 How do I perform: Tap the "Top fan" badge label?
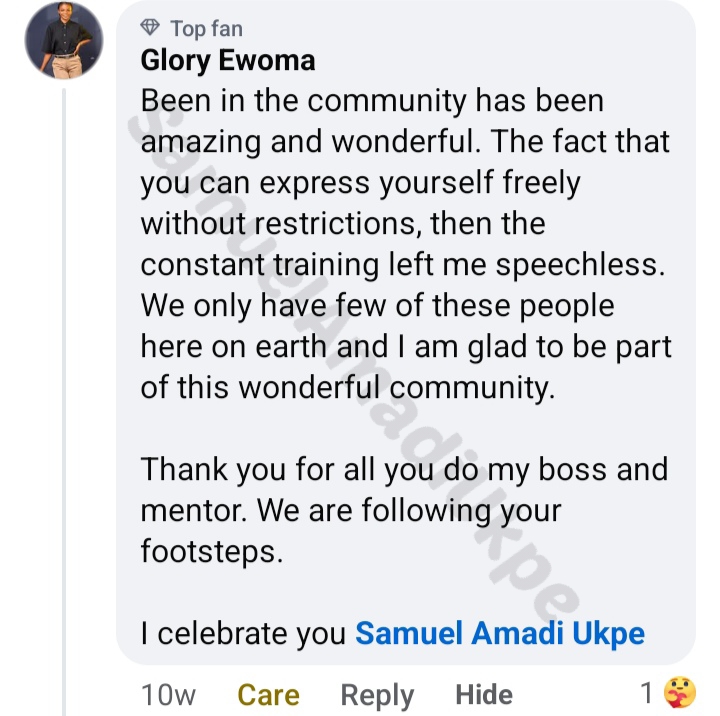pos(205,28)
